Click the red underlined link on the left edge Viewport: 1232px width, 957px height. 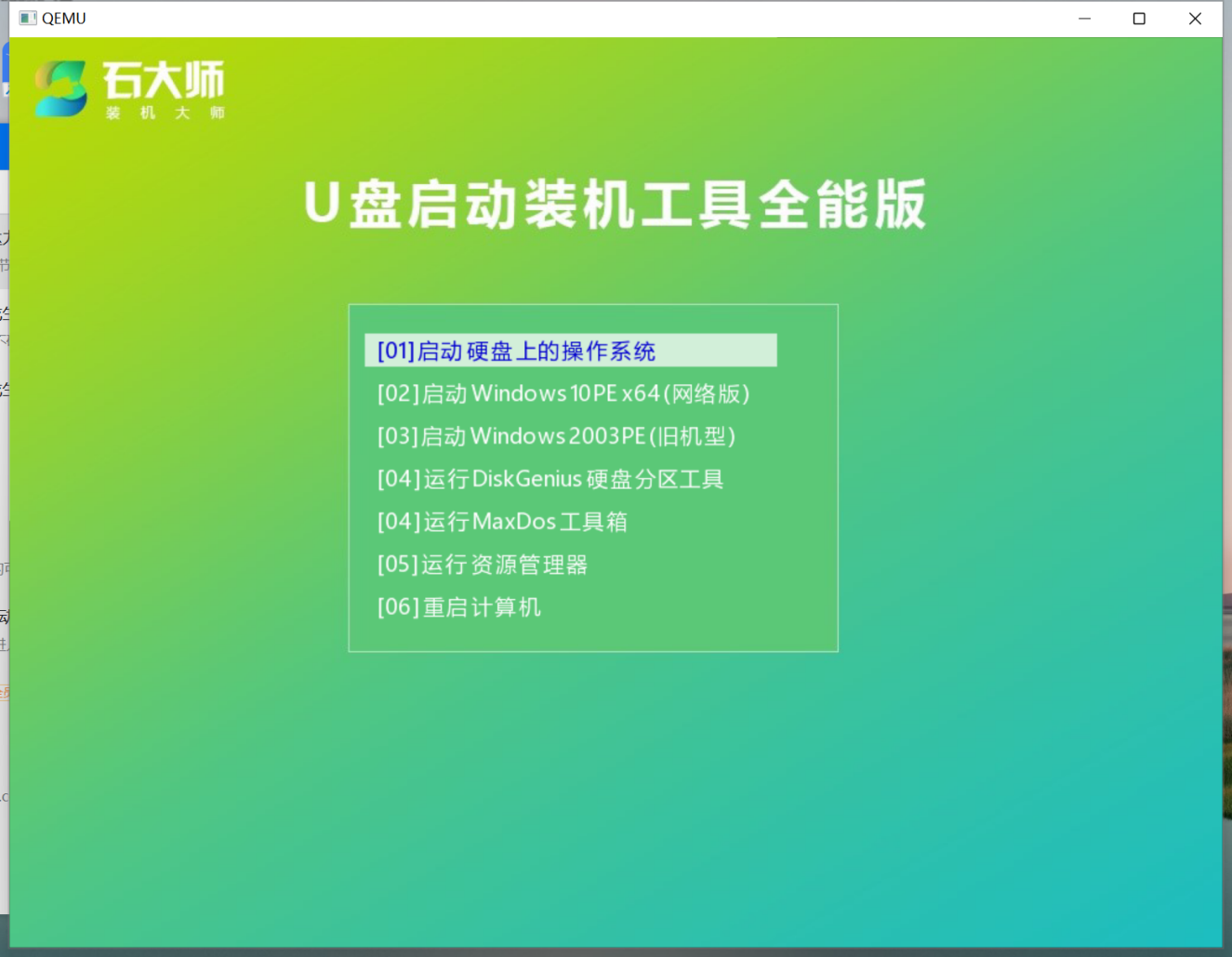click(x=6, y=692)
